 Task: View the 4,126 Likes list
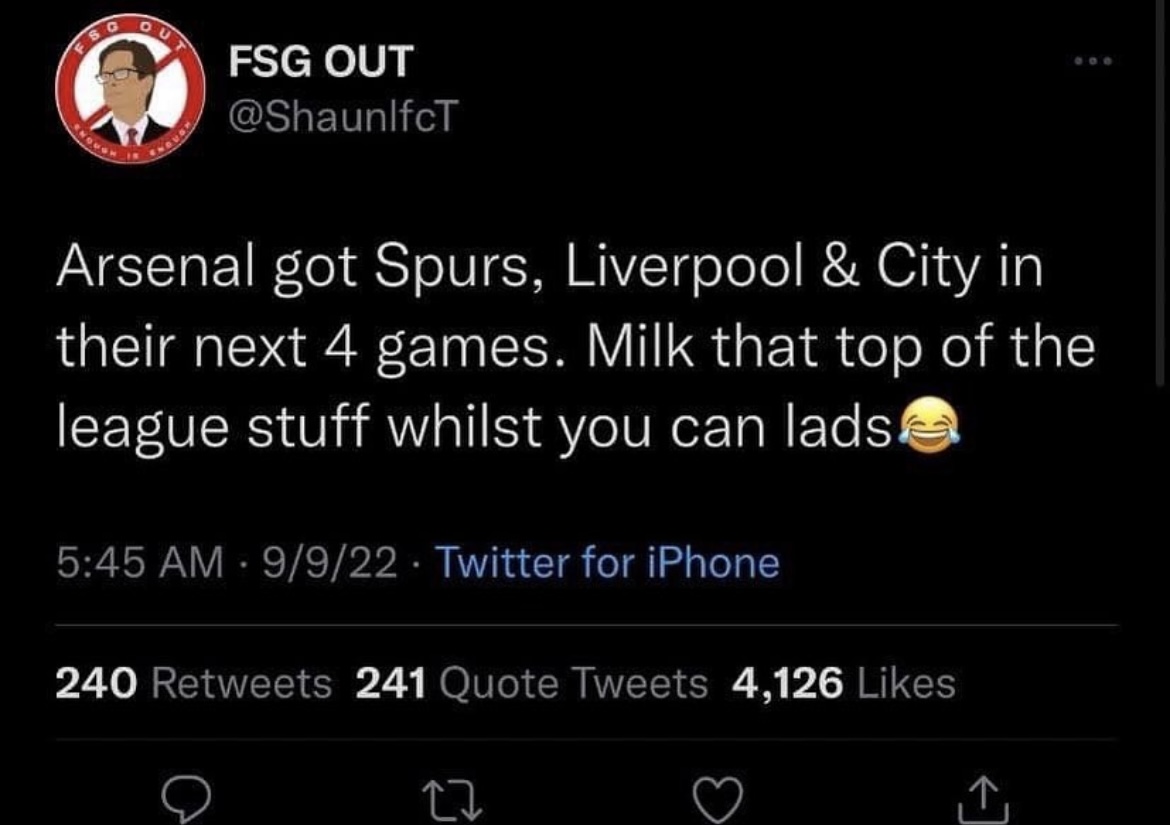(x=843, y=683)
